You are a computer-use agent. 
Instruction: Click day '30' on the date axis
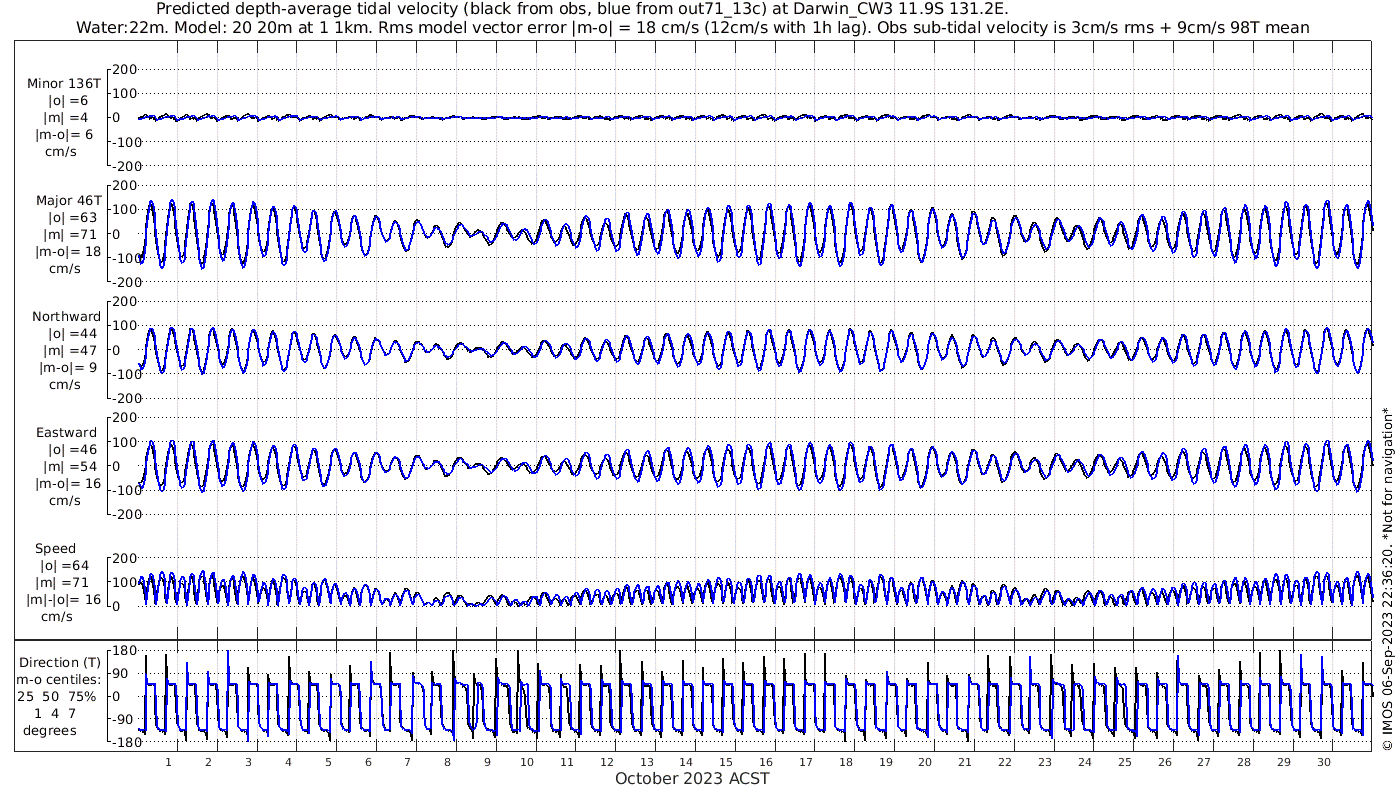(x=1324, y=762)
